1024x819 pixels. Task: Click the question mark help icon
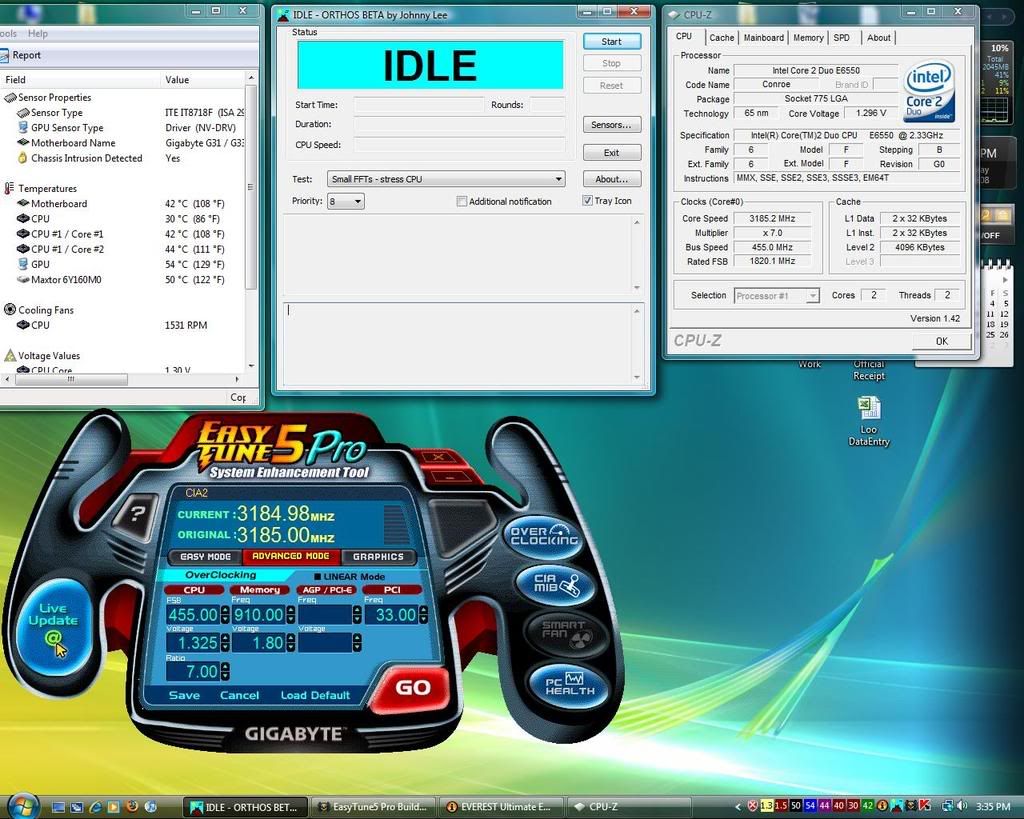(138, 513)
